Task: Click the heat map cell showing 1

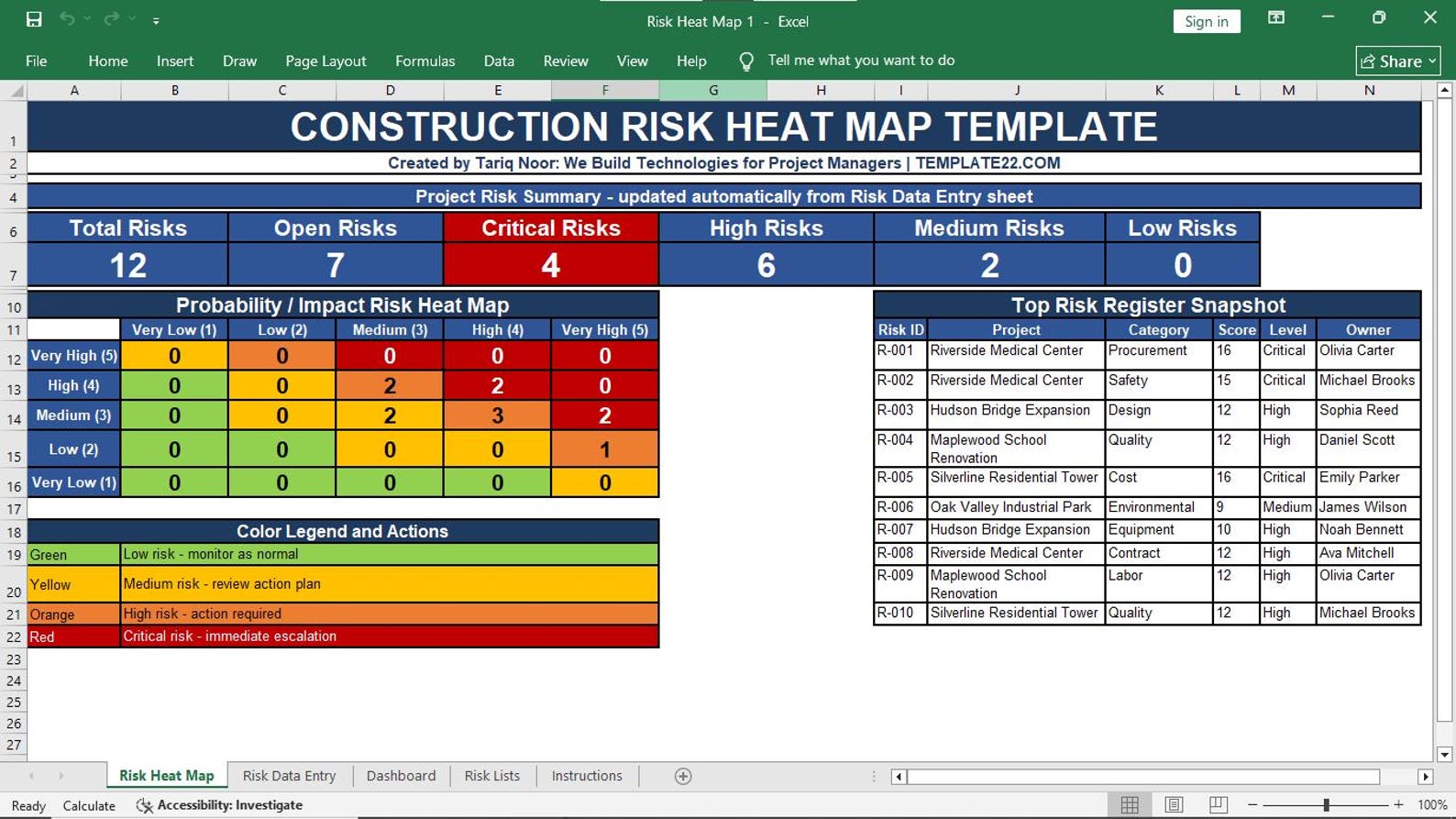Action: [x=605, y=449]
